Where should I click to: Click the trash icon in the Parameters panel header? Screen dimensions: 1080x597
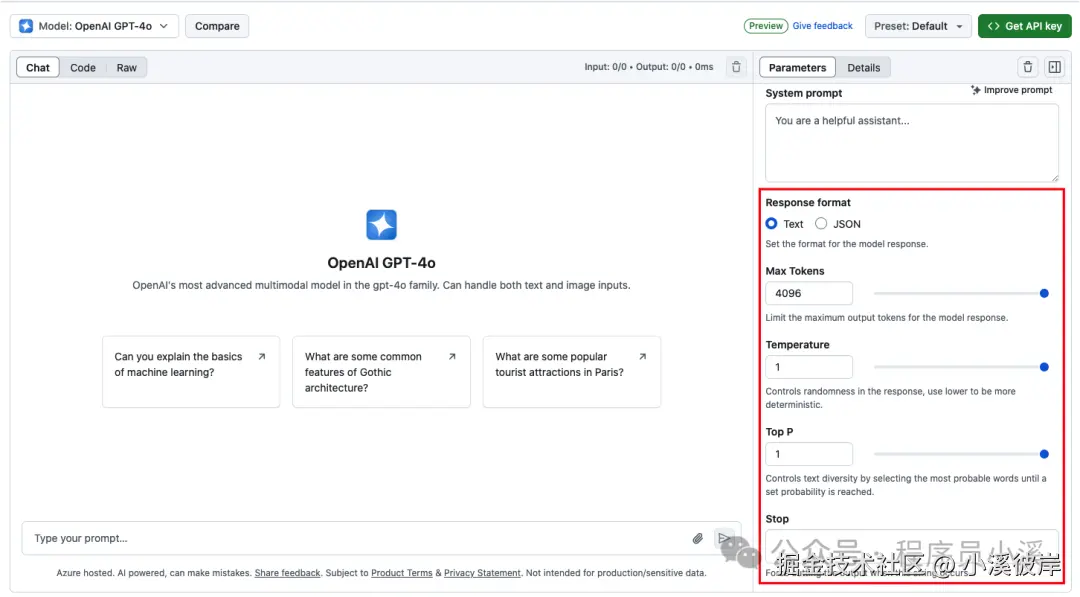pos(1027,67)
